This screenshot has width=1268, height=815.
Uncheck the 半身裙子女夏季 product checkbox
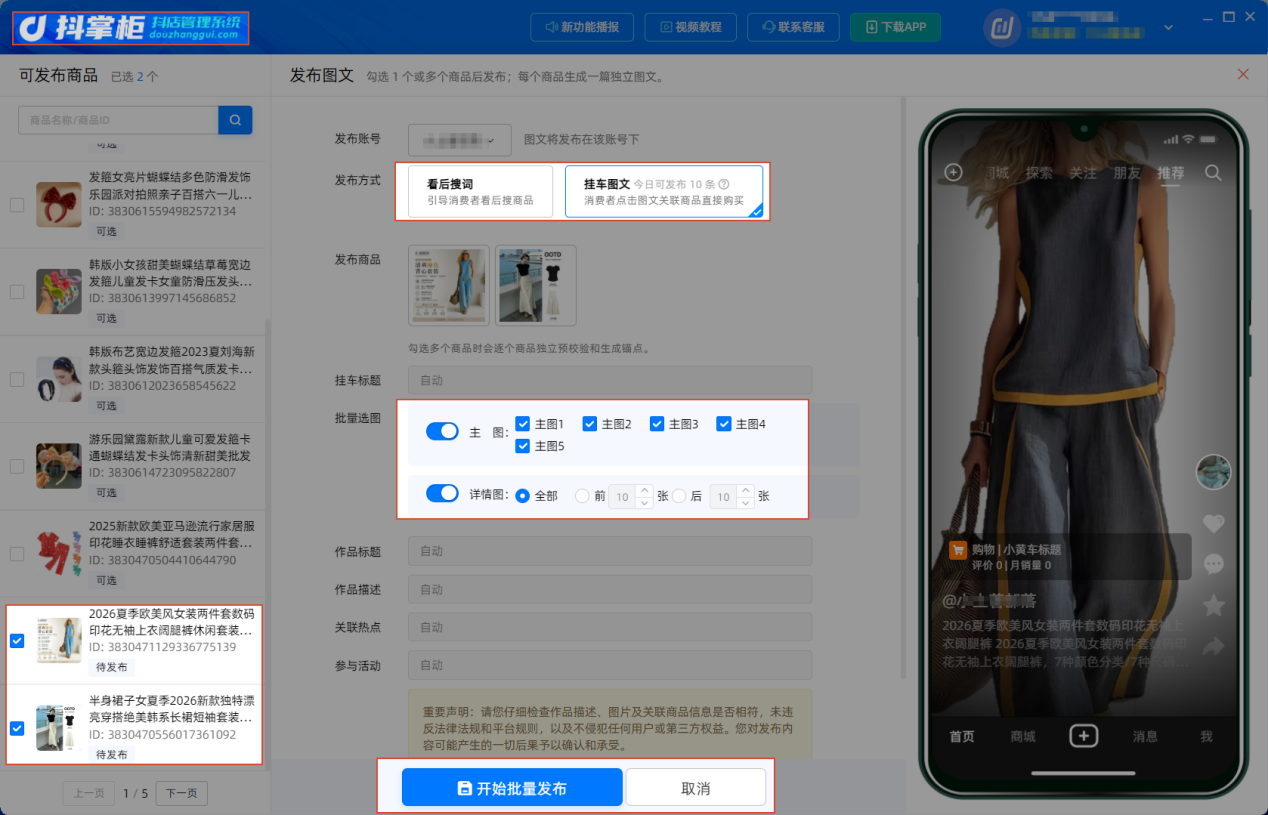[17, 728]
